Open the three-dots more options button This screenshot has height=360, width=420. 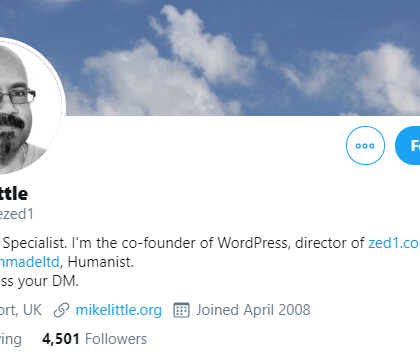(x=365, y=145)
